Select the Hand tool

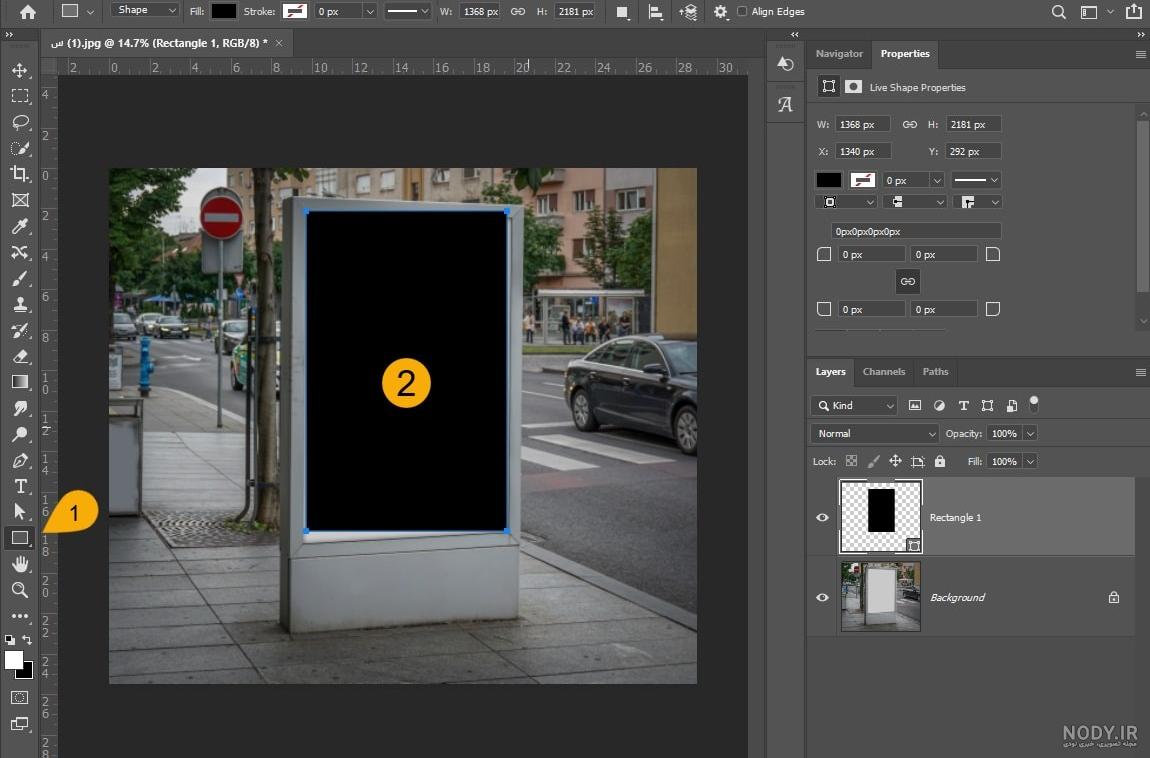pos(20,564)
